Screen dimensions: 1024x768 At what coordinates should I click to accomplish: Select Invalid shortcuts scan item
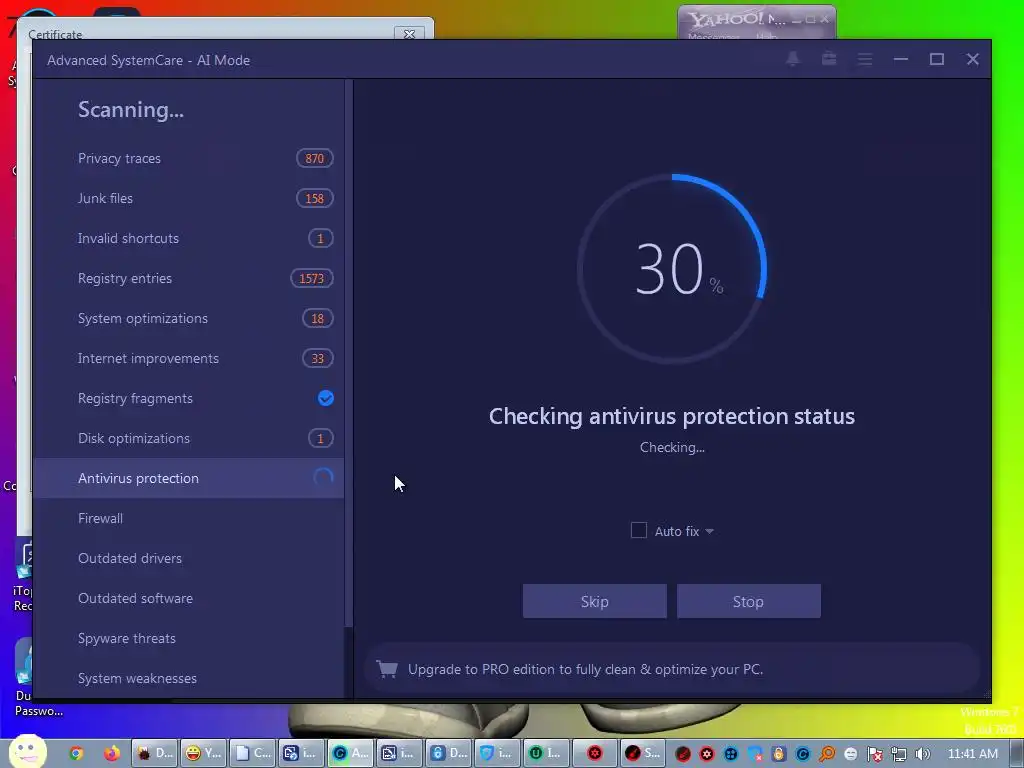coord(189,238)
